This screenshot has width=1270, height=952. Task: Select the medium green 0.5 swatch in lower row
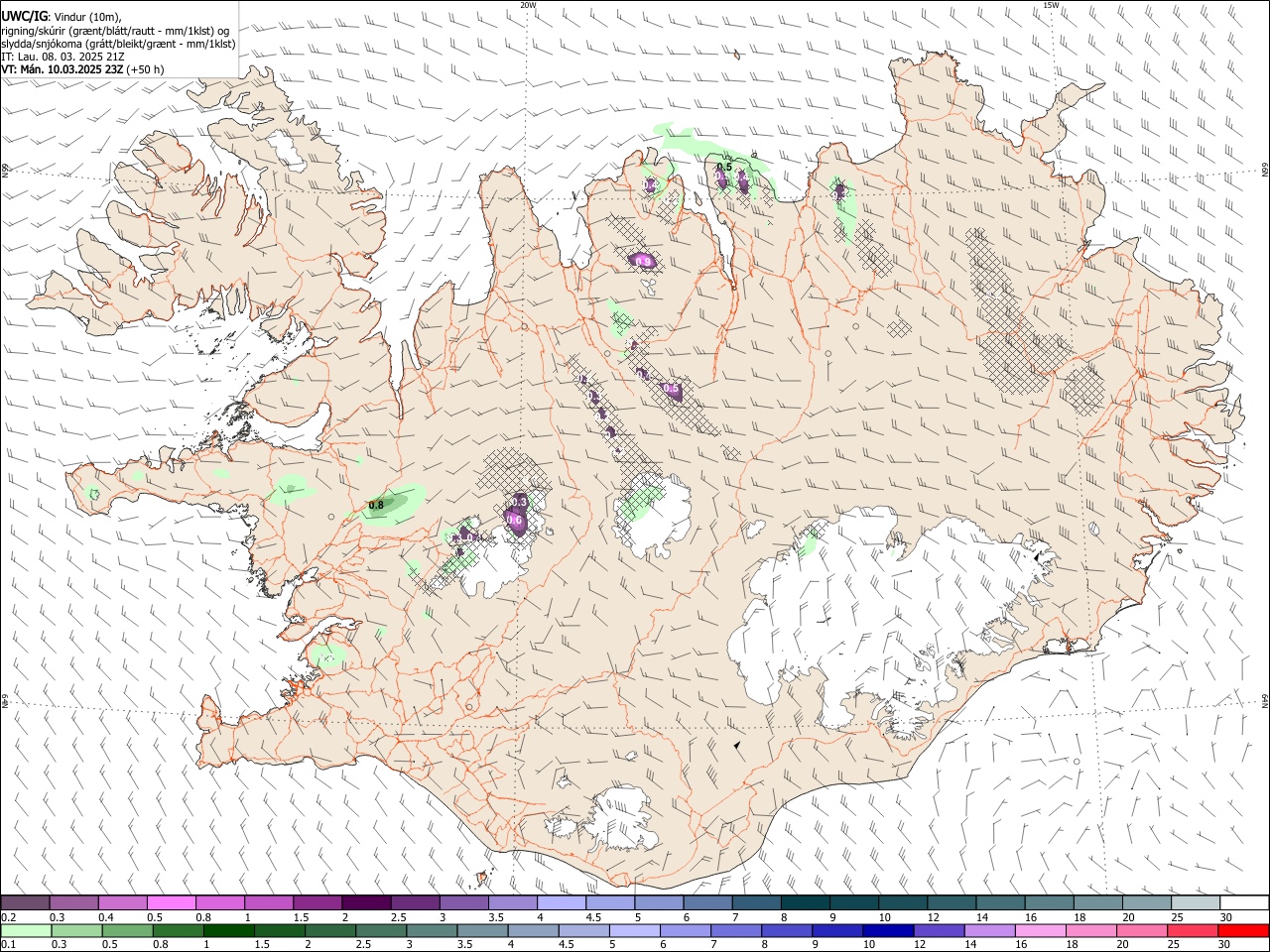127,930
